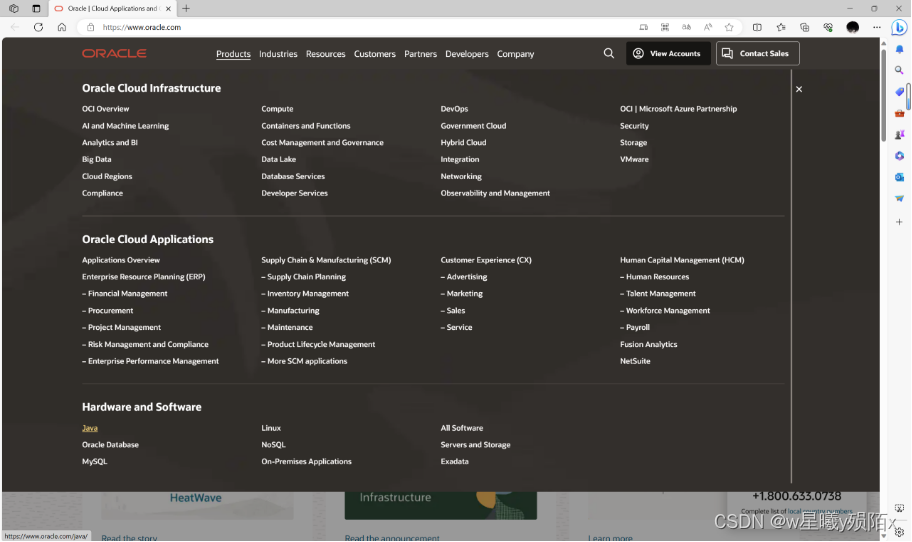Screen dimensions: 912x542
Task: Open the VMware link
Action: tap(634, 159)
